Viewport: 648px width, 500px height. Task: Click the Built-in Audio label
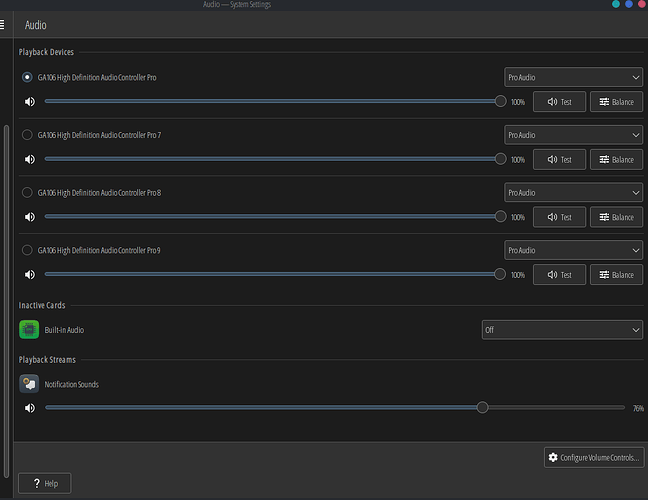coord(64,330)
